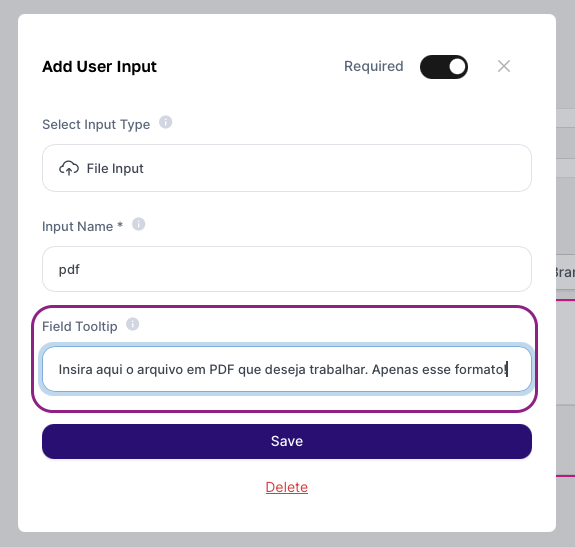Click info icon beside Field Tooltip
The width and height of the screenshot is (575, 547).
pyautogui.click(x=132, y=324)
